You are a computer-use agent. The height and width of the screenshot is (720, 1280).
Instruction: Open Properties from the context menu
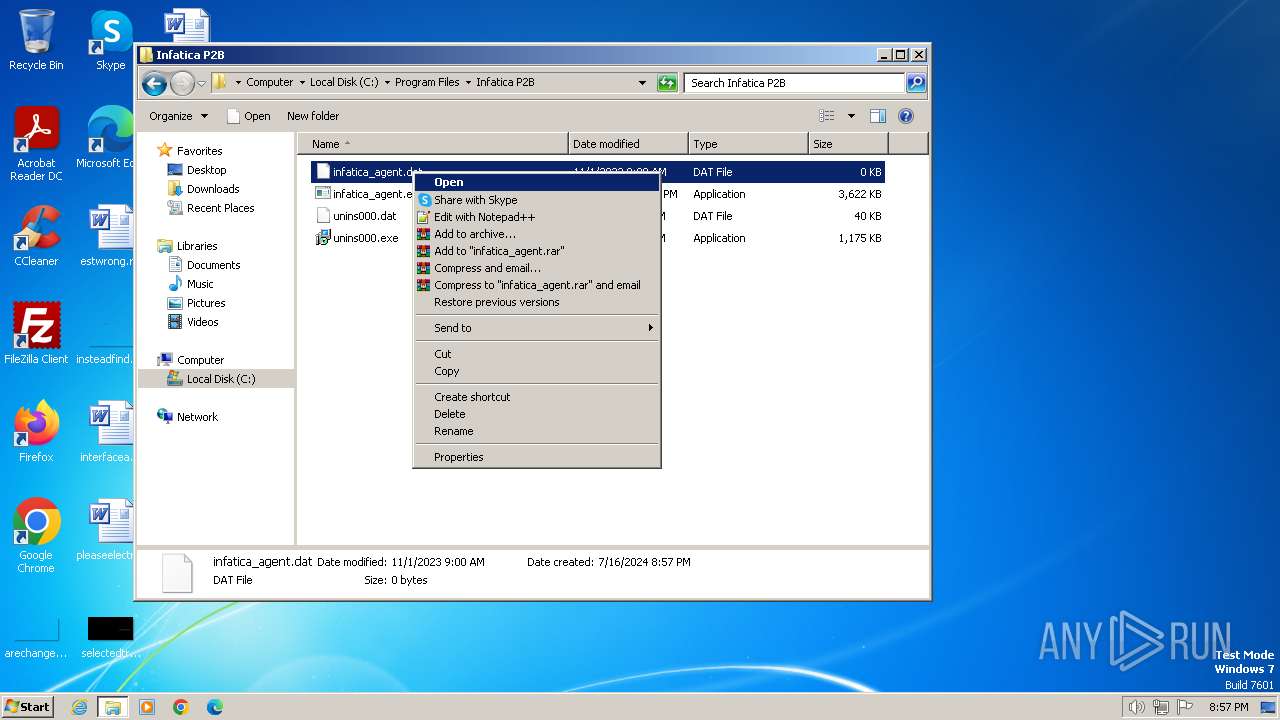tap(537, 457)
